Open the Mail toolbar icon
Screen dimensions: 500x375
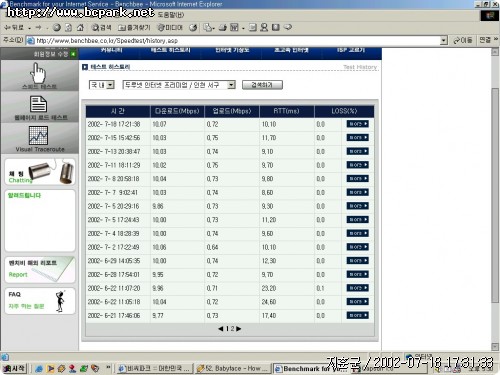tap(208, 28)
